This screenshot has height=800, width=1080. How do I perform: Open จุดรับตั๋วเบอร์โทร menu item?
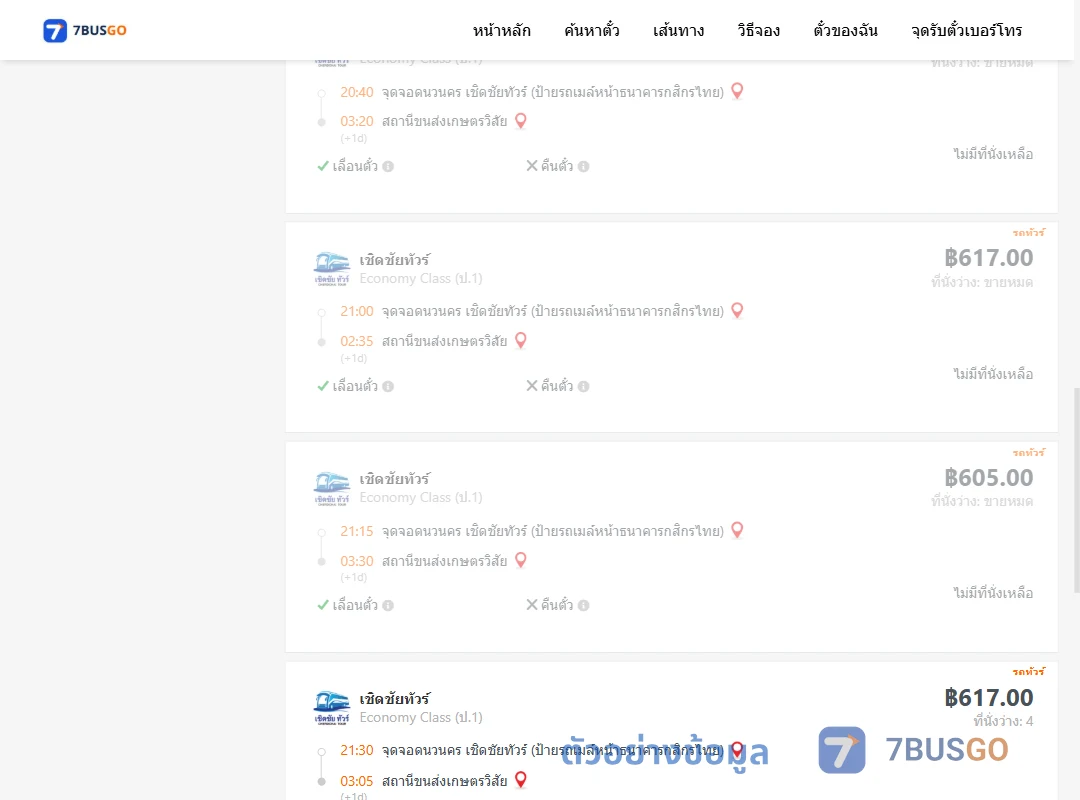966,30
